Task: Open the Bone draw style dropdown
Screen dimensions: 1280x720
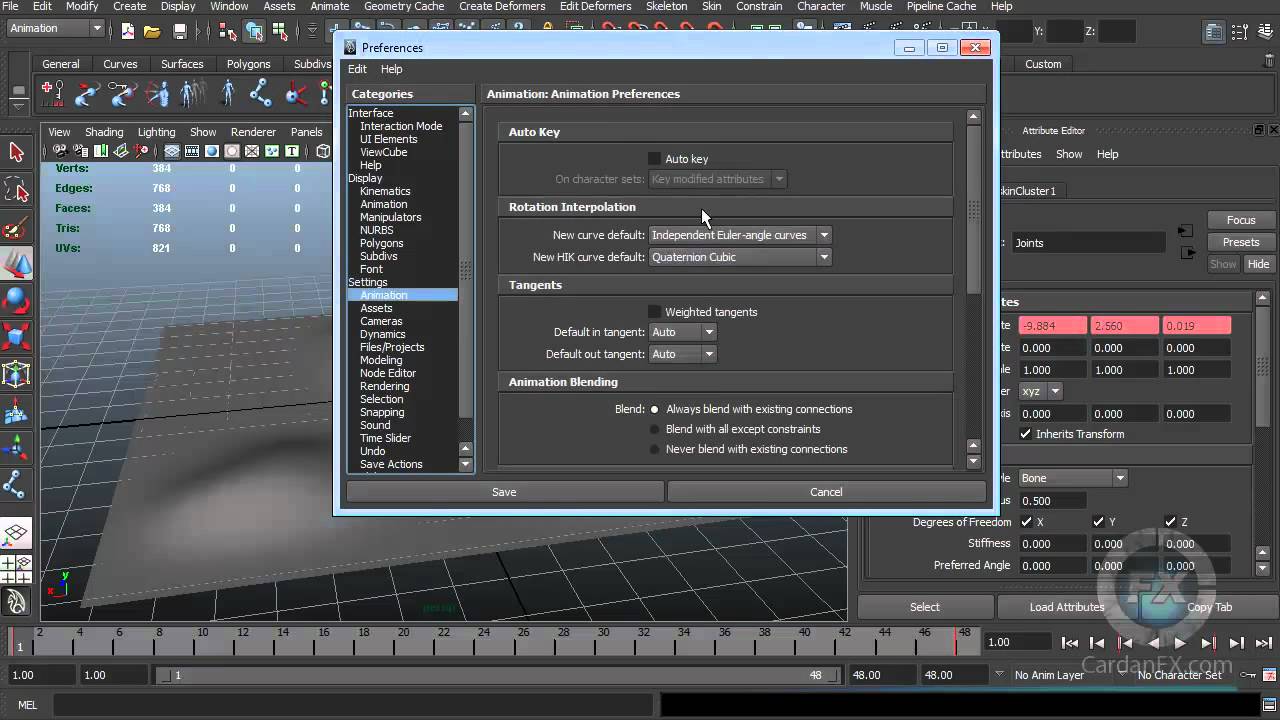Action: (x=1073, y=478)
